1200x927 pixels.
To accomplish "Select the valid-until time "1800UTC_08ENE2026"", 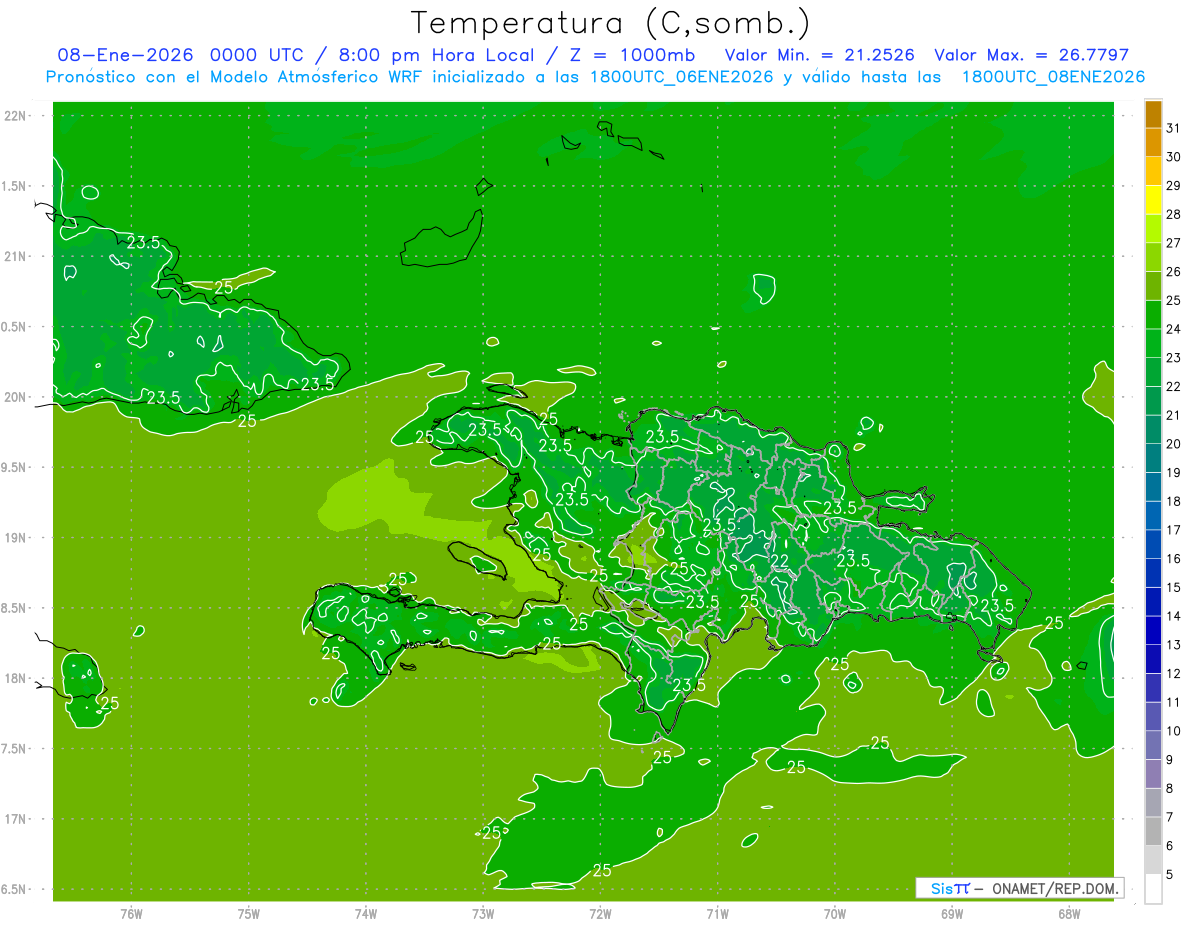I will click(x=1053, y=77).
